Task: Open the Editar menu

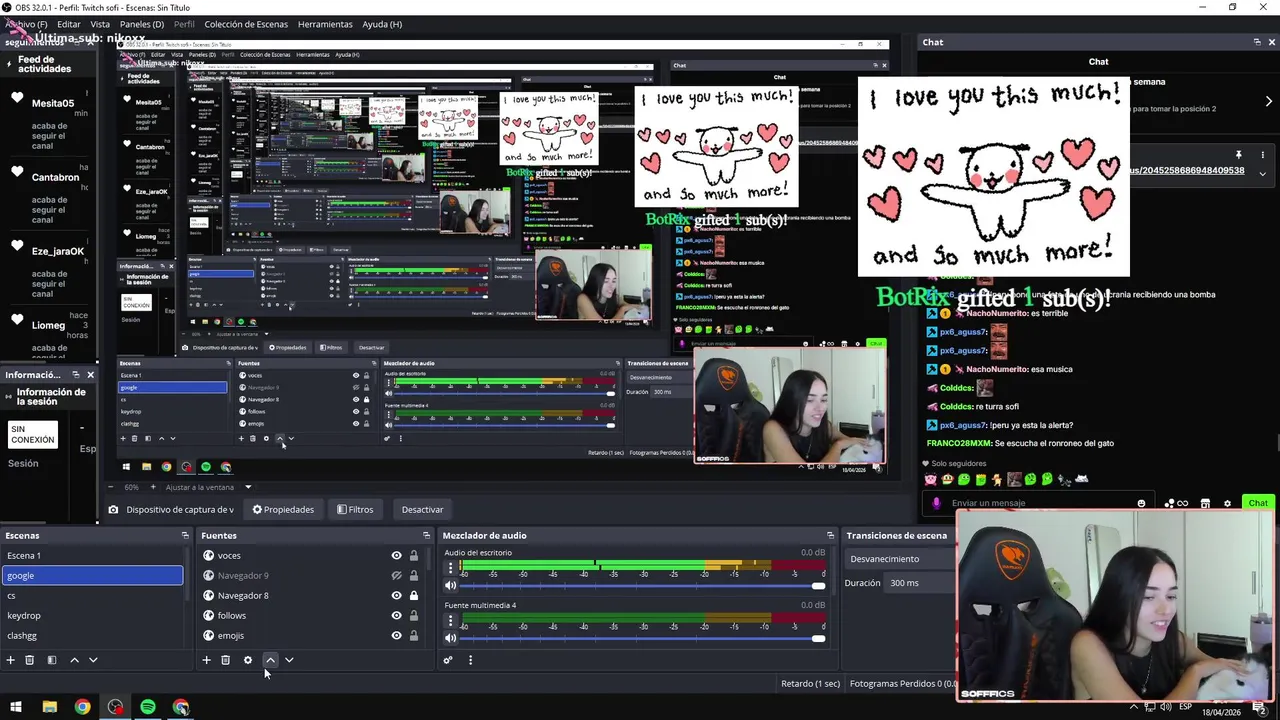Action: pyautogui.click(x=69, y=24)
